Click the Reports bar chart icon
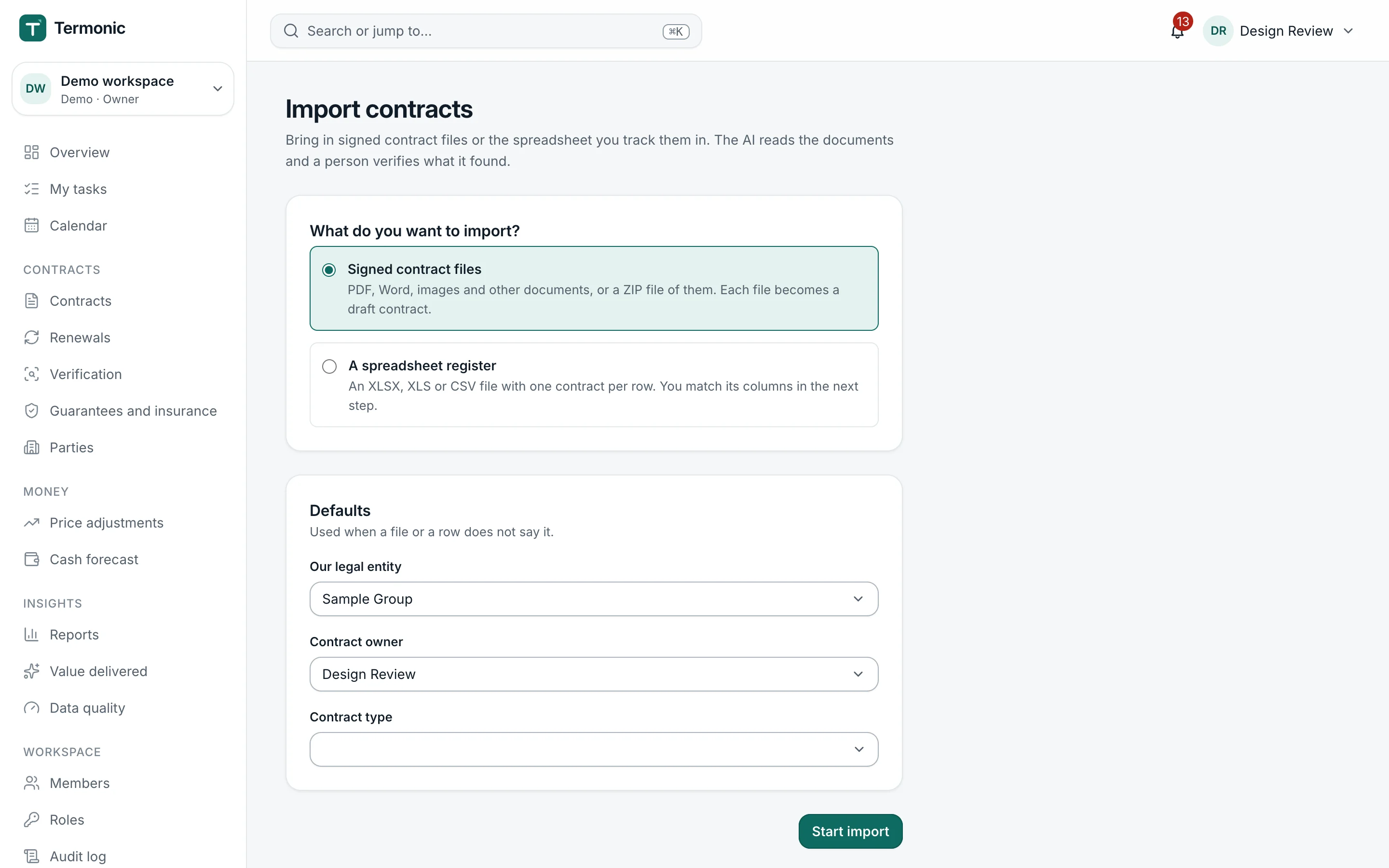Screen dimensions: 1389x868 click(x=31, y=635)
